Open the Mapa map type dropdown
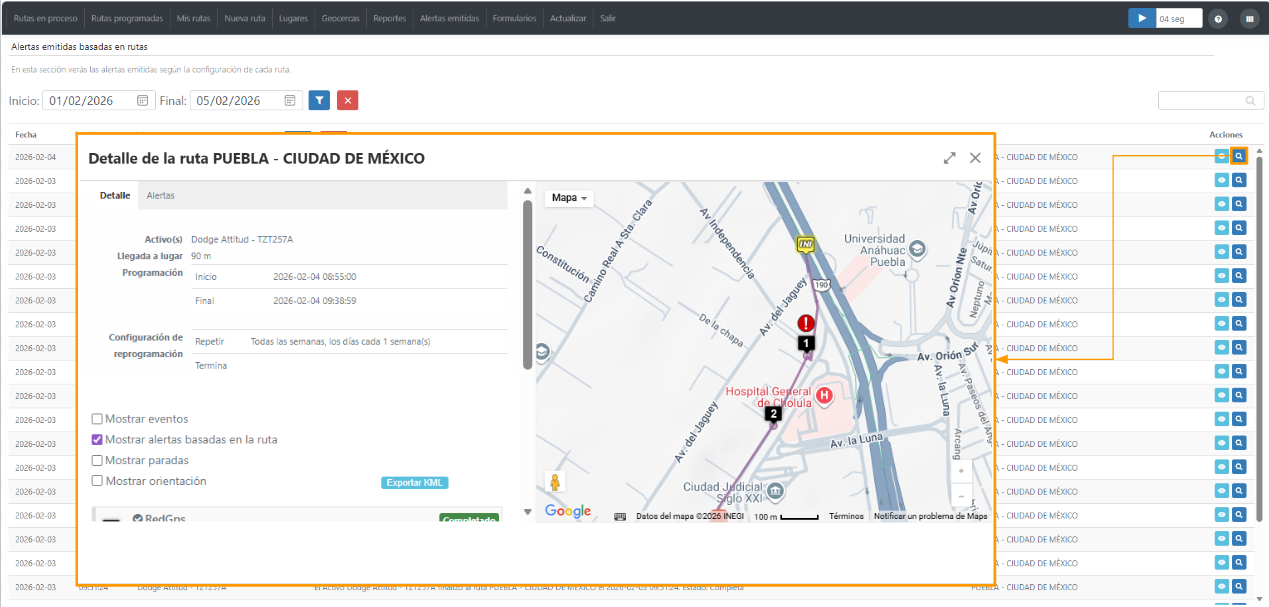This screenshot has width=1269, height=607. coord(570,198)
